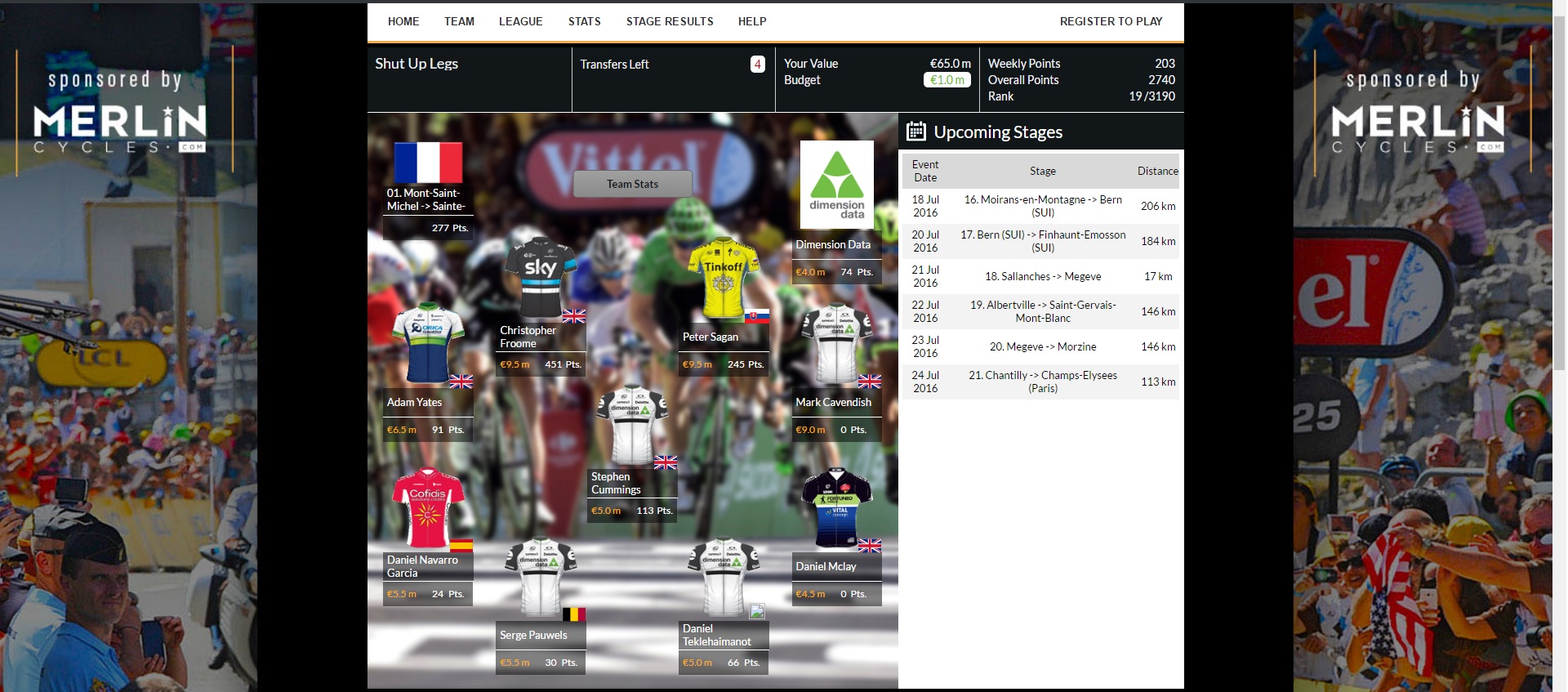This screenshot has width=1568, height=692.
Task: Select Stephen Cummings' white jersey
Action: 632,425
